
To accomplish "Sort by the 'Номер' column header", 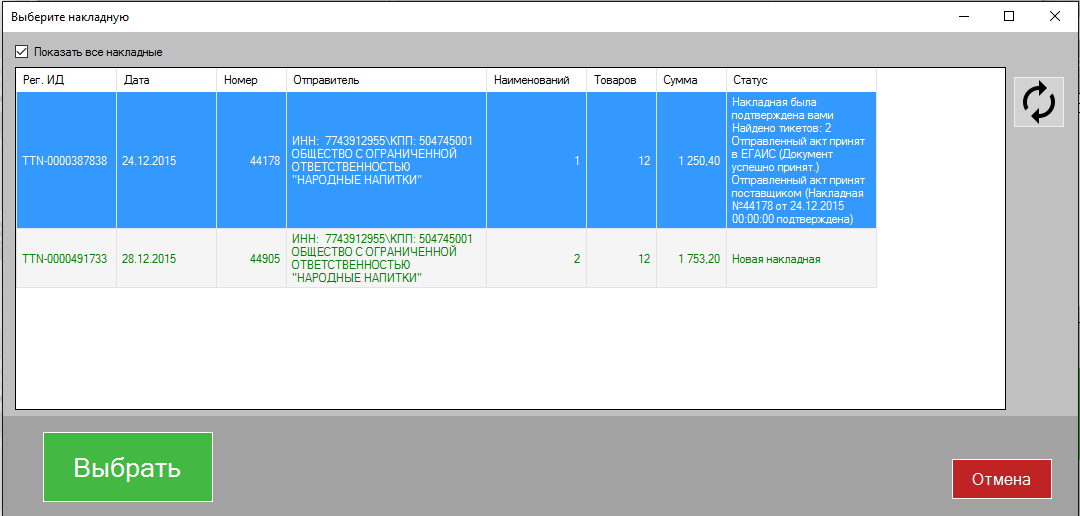I will click(251, 80).
